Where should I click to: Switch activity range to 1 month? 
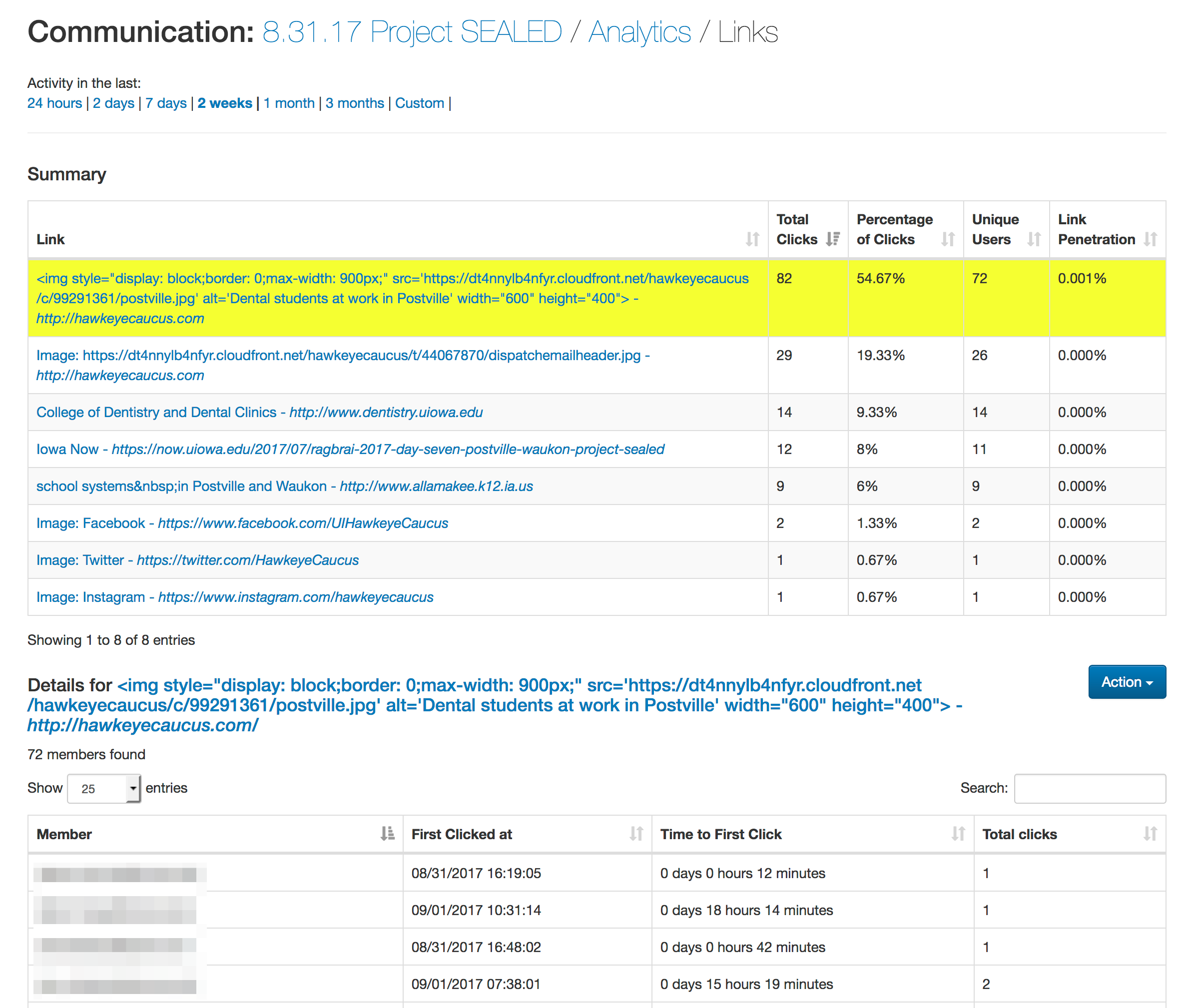point(289,103)
